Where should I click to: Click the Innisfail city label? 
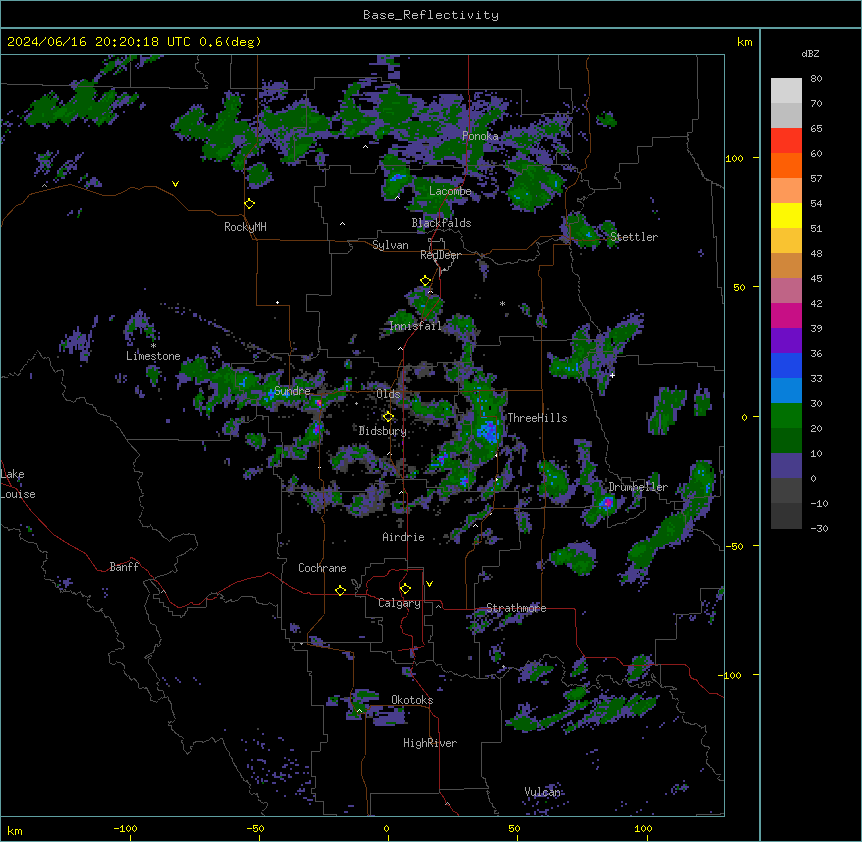(415, 326)
